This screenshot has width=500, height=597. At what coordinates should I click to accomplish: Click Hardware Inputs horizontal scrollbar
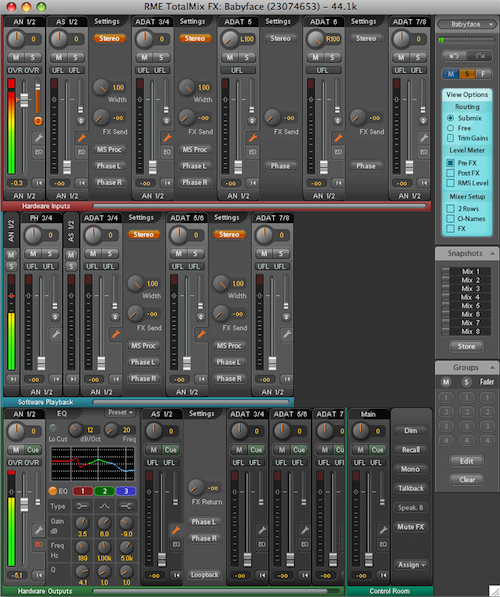pos(259,206)
